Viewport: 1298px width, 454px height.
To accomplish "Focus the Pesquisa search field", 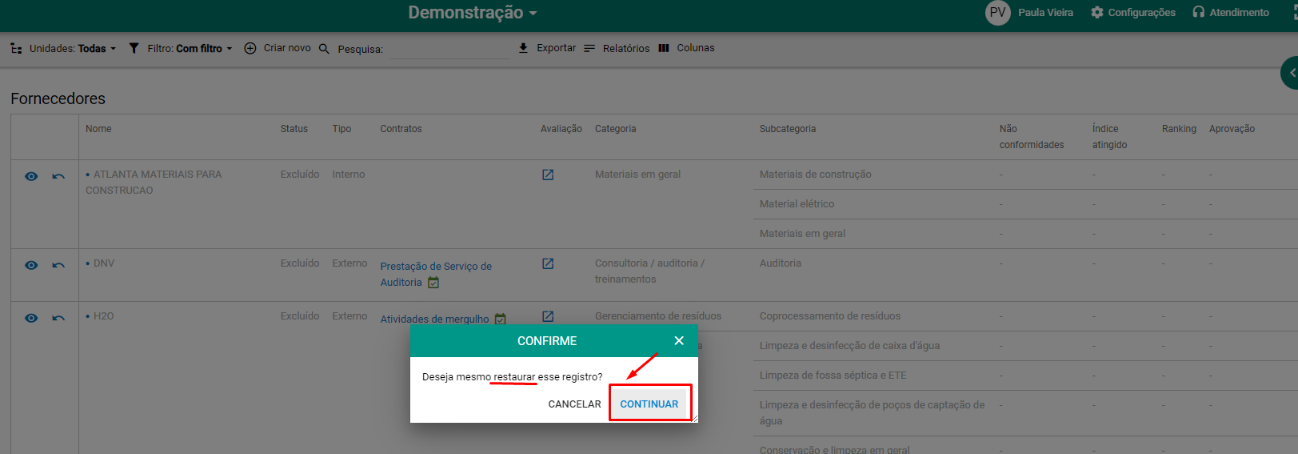I will [x=447, y=49].
